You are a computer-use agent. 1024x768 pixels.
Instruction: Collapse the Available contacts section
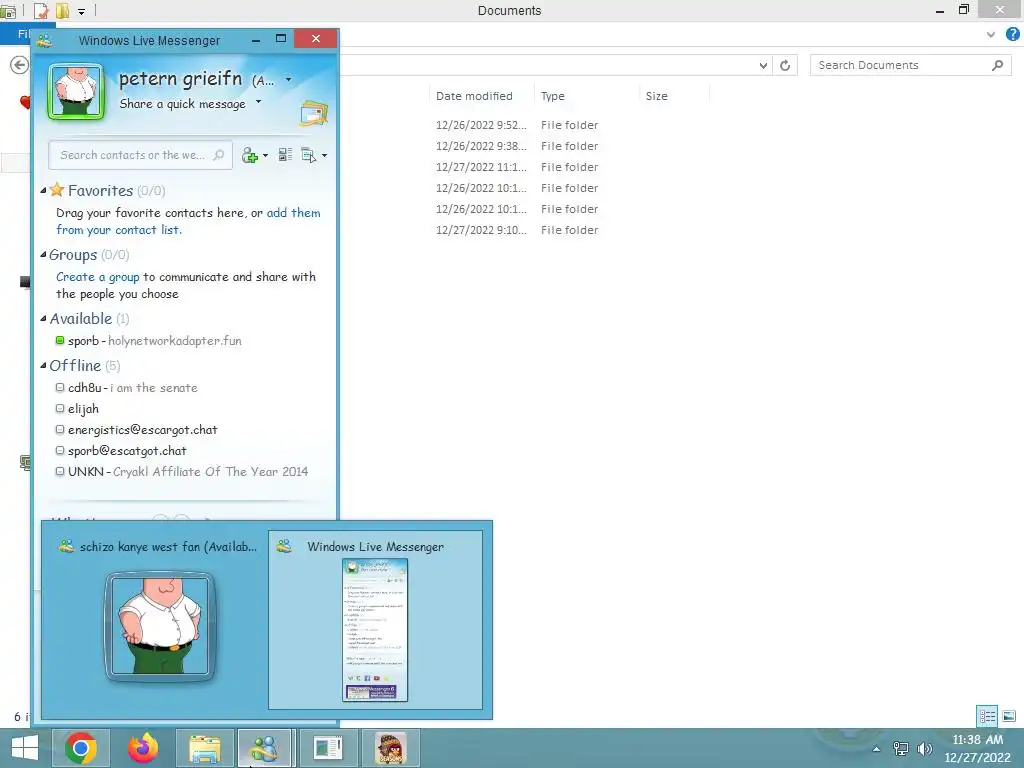[x=44, y=319]
